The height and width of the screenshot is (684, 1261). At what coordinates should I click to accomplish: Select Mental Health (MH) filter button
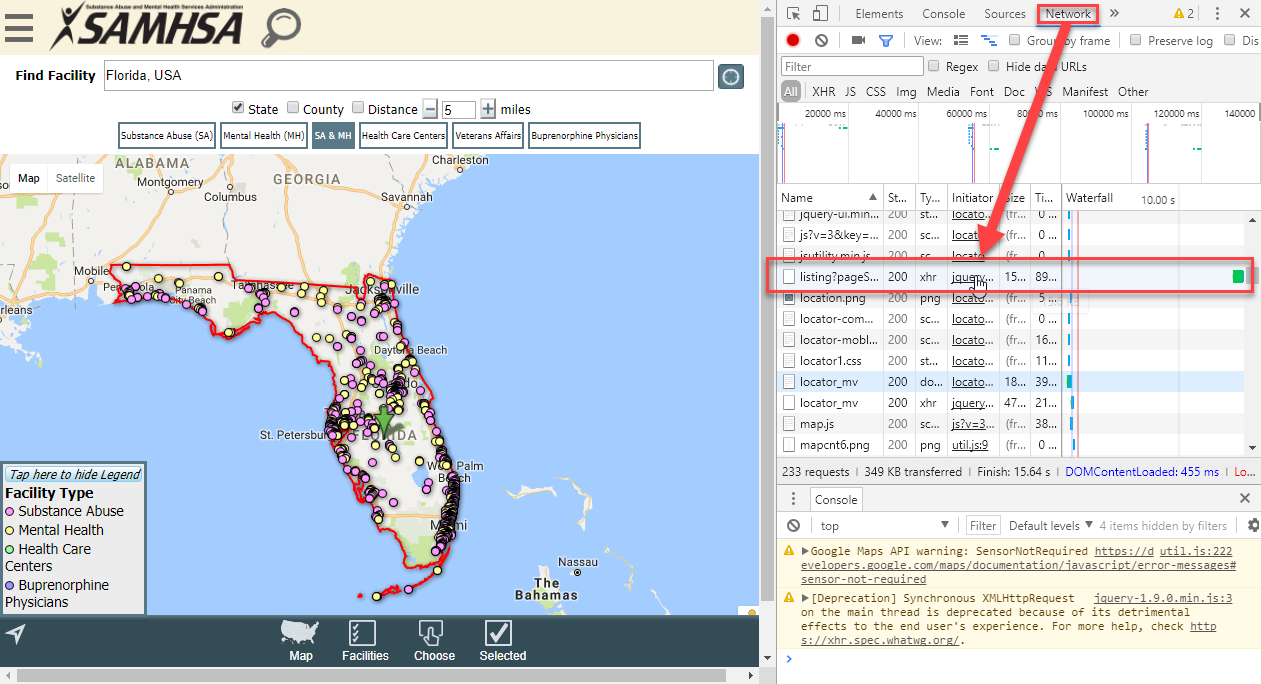[x=264, y=135]
